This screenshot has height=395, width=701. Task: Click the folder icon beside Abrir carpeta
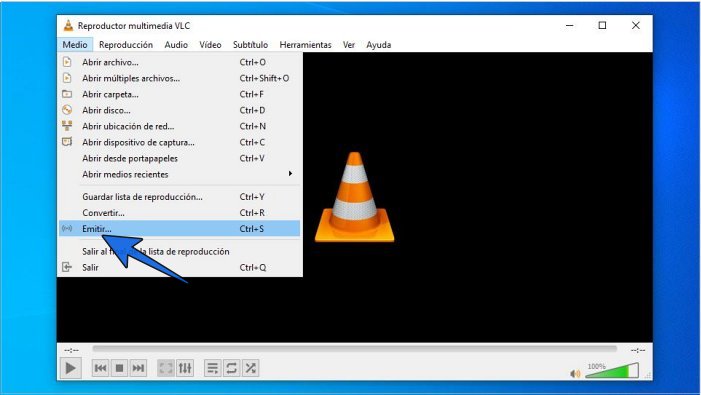click(67, 94)
